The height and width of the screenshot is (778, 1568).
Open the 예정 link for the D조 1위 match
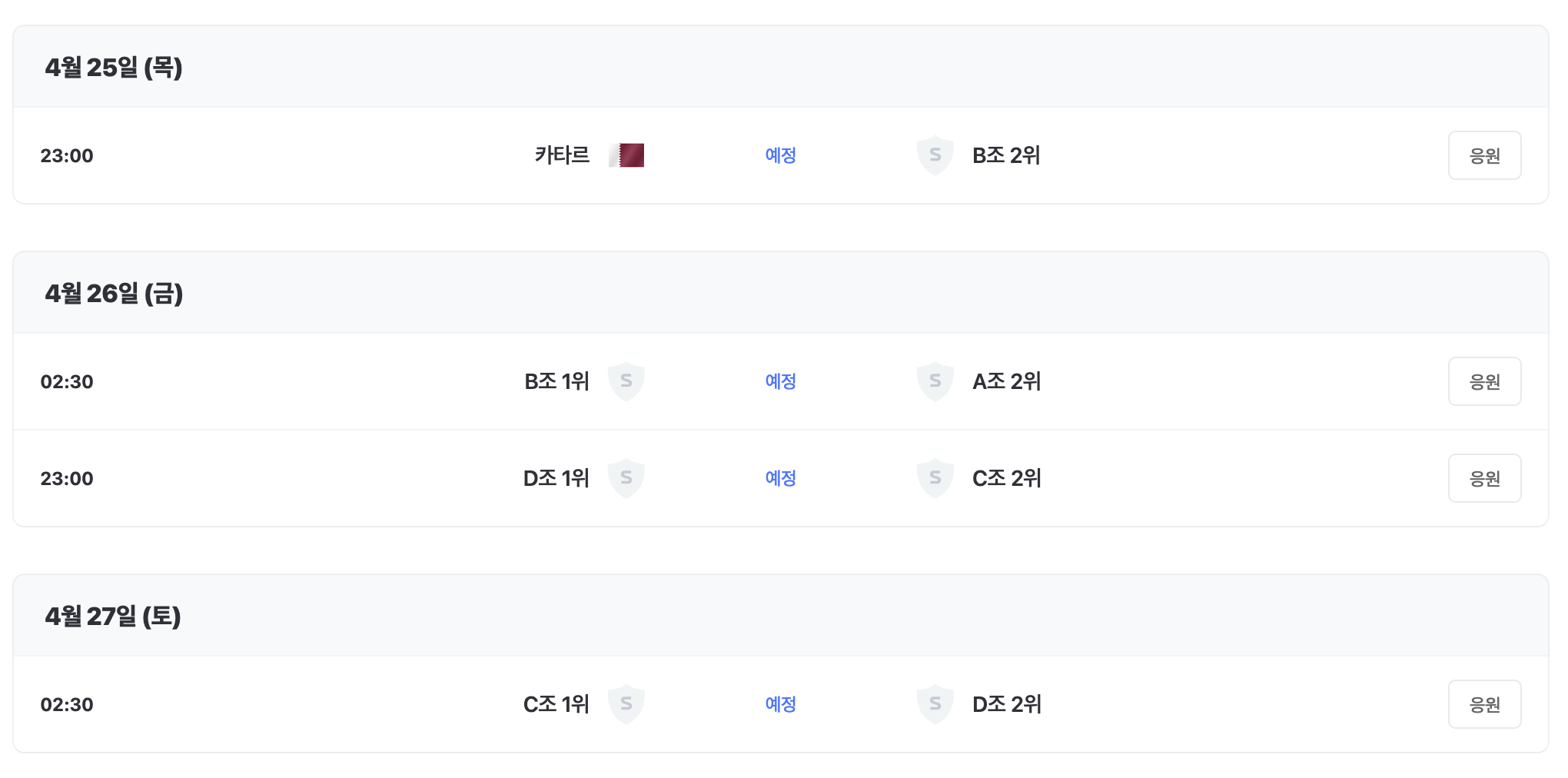click(780, 477)
